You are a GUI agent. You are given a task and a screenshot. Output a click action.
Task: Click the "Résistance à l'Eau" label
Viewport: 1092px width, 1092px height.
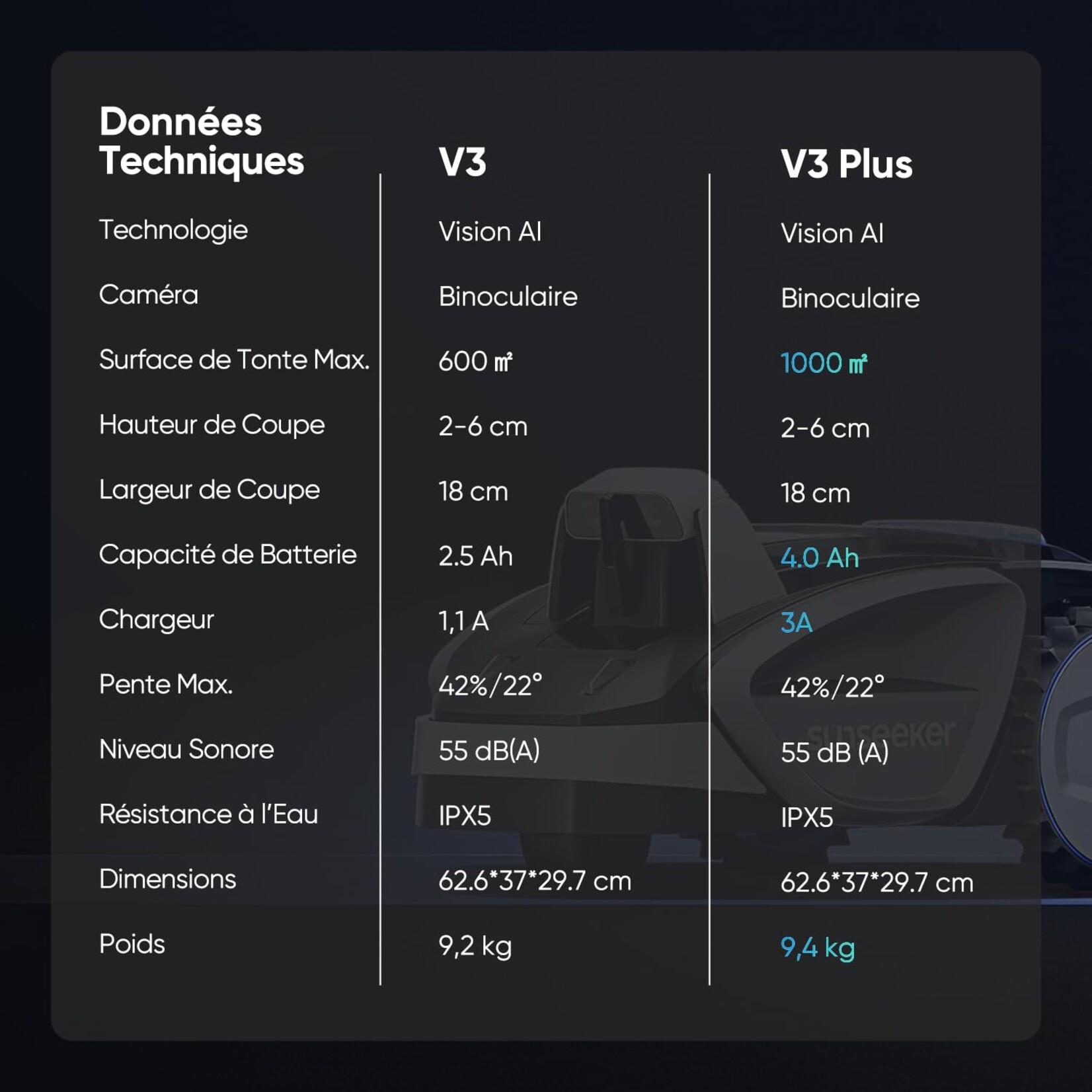(x=208, y=814)
